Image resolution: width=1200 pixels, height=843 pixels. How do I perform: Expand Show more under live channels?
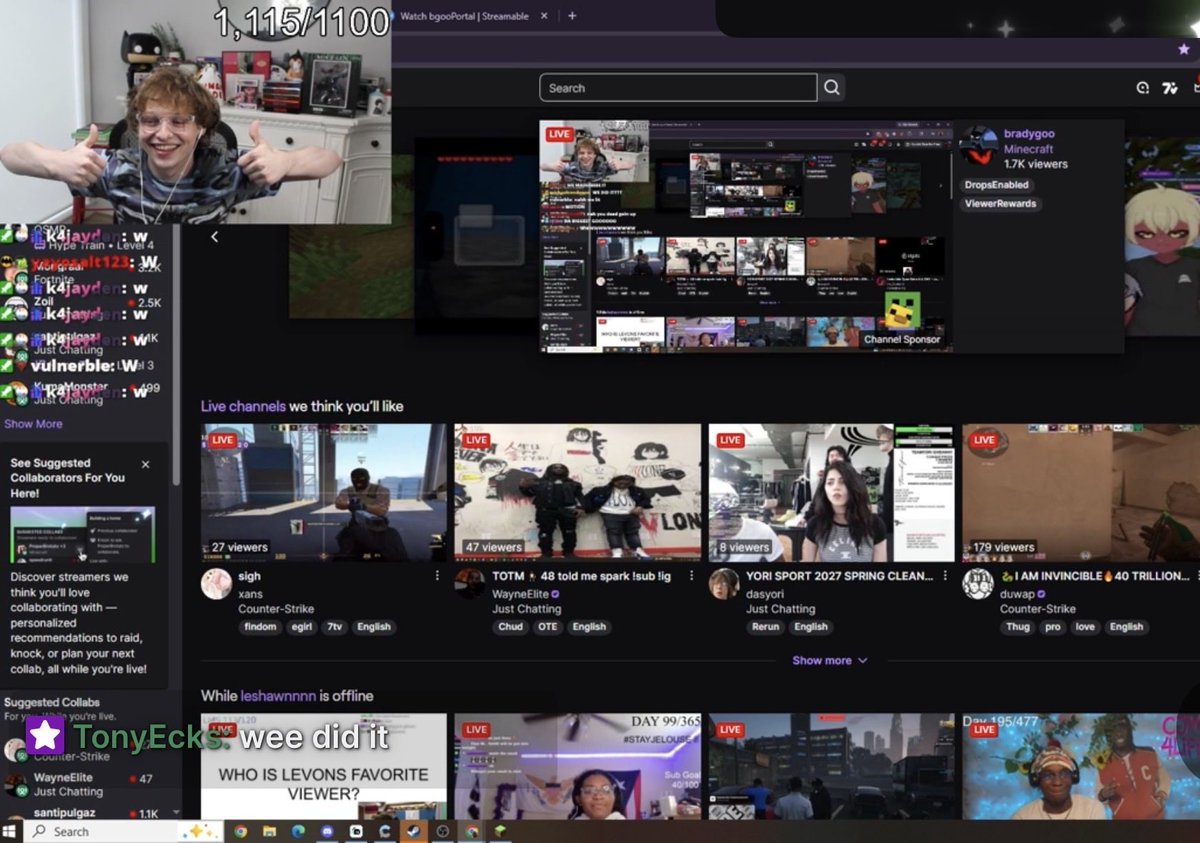pyautogui.click(x=829, y=661)
